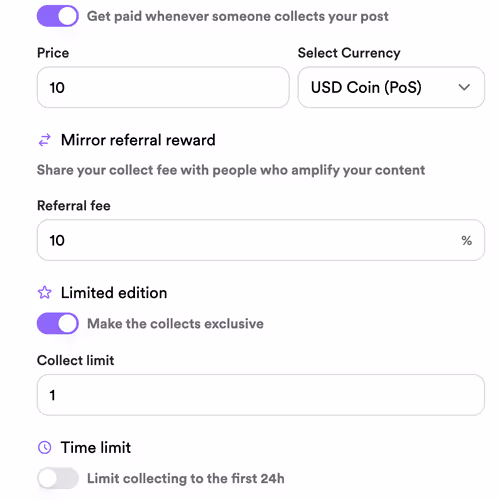Click the Limited edition star icon
This screenshot has width=500, height=500.
[x=45, y=293]
